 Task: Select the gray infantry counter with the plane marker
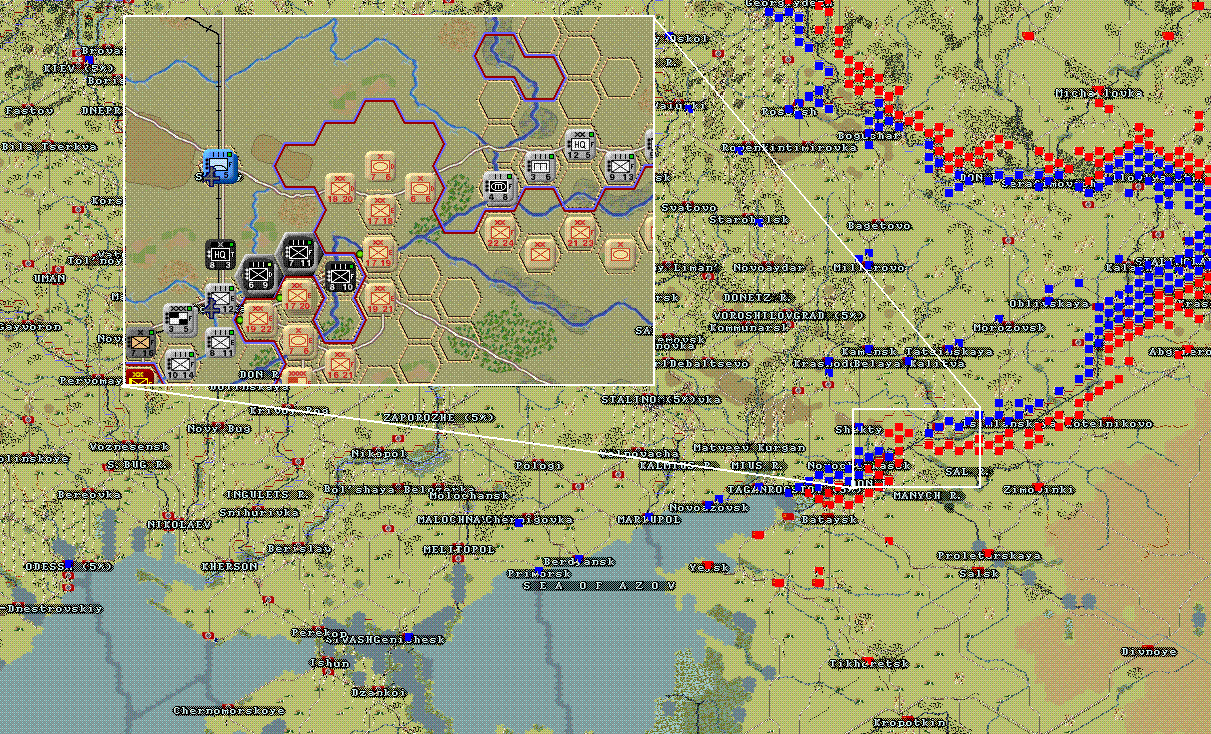click(220, 298)
